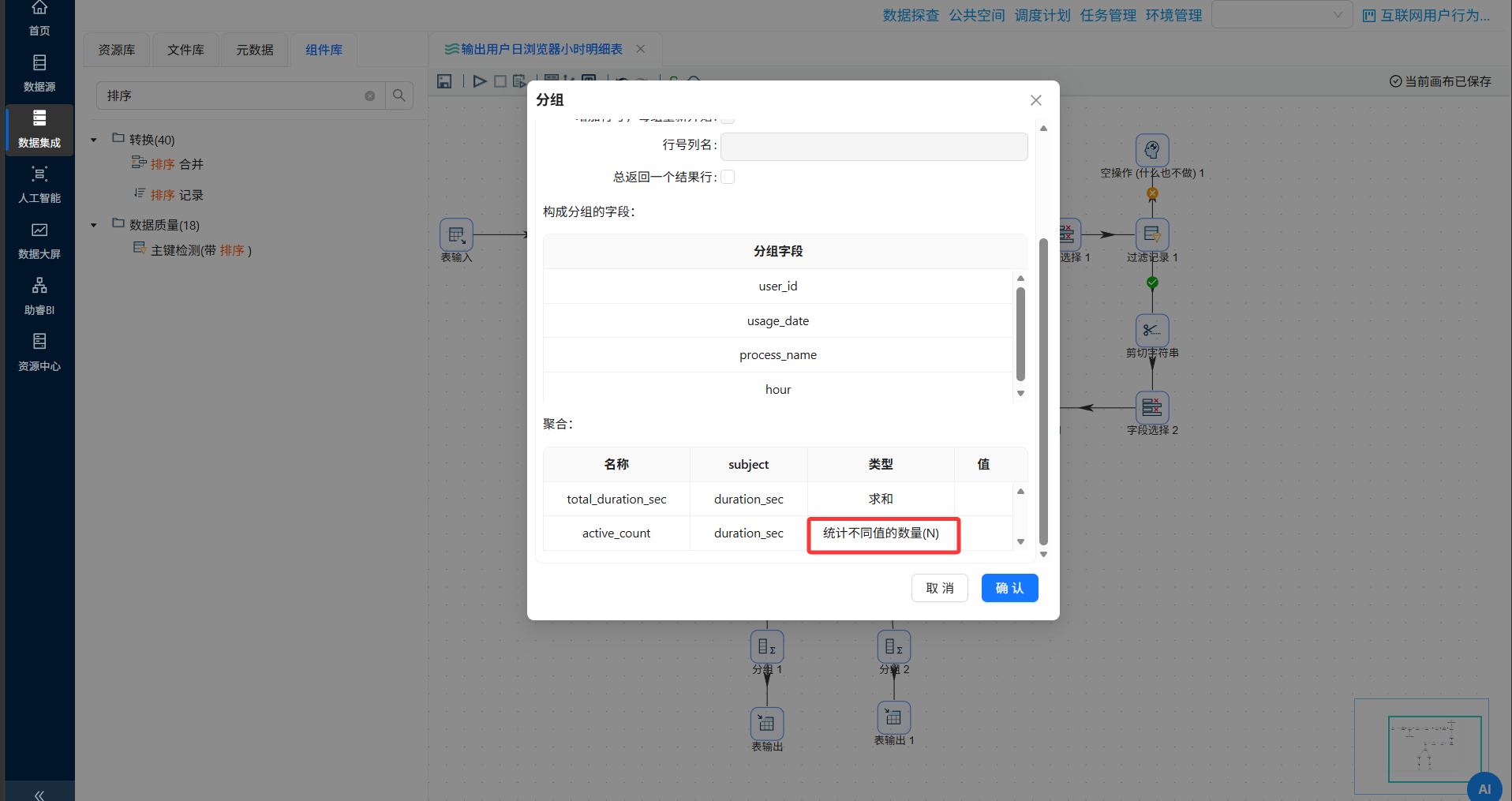Select 数据集成 in the sidebar
The image size is (1512, 801).
pos(39,129)
